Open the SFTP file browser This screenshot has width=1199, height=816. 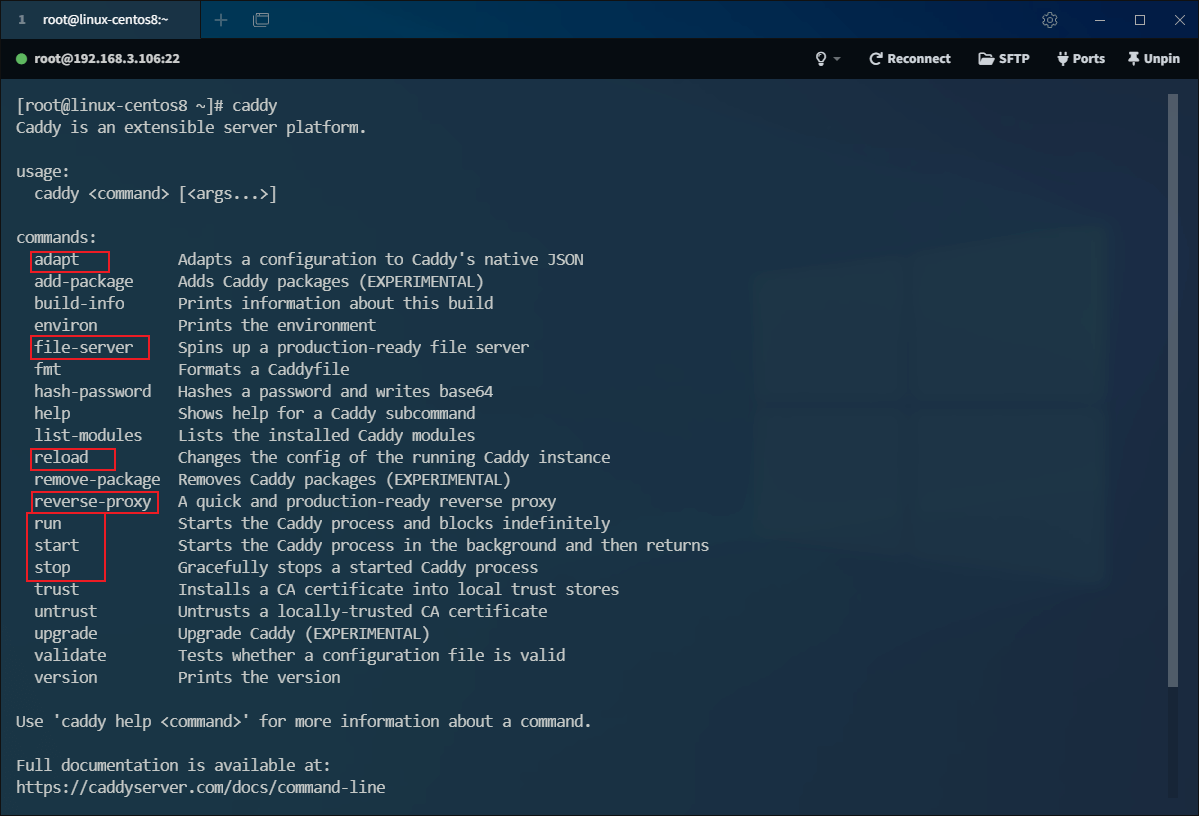[1004, 59]
